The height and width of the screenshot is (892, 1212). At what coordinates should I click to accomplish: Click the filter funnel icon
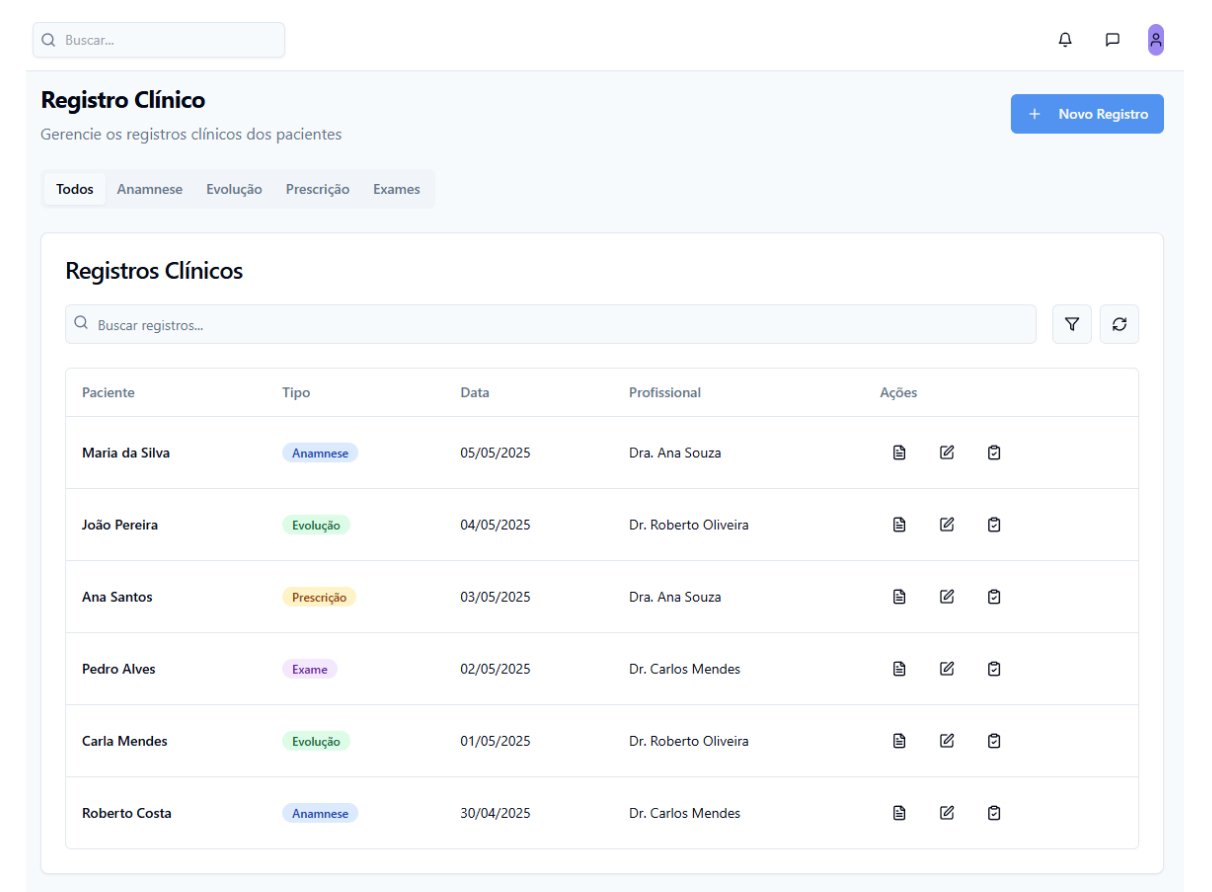click(x=1071, y=324)
